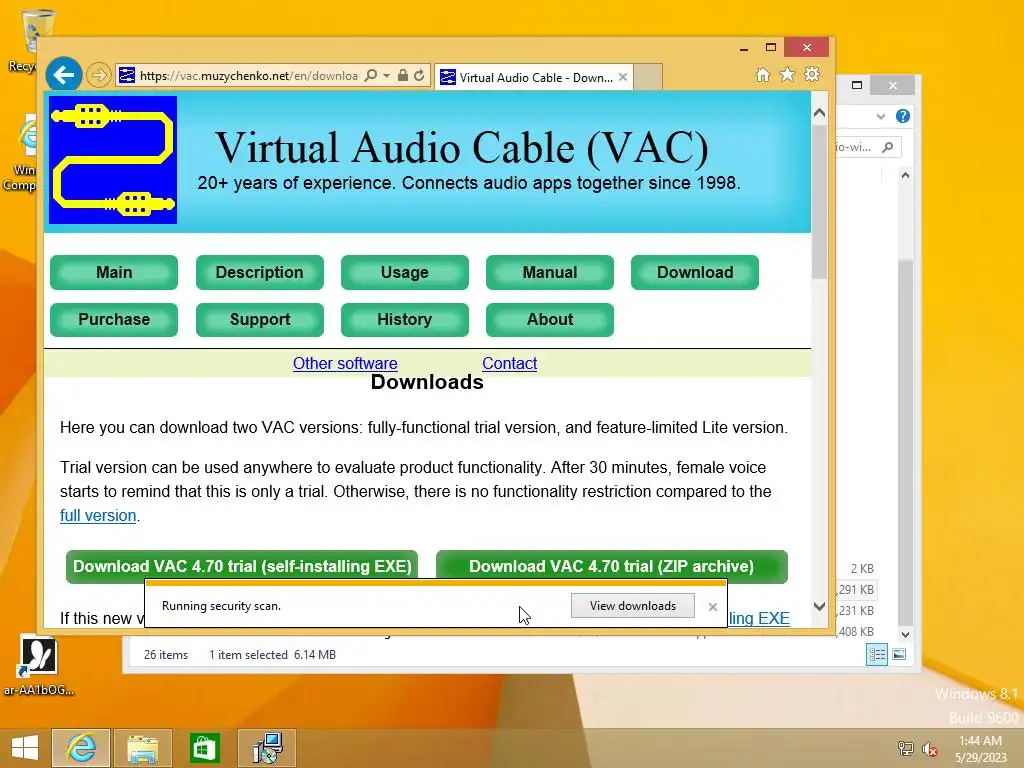Open IE Tools gear menu
1024x768 pixels.
812,74
